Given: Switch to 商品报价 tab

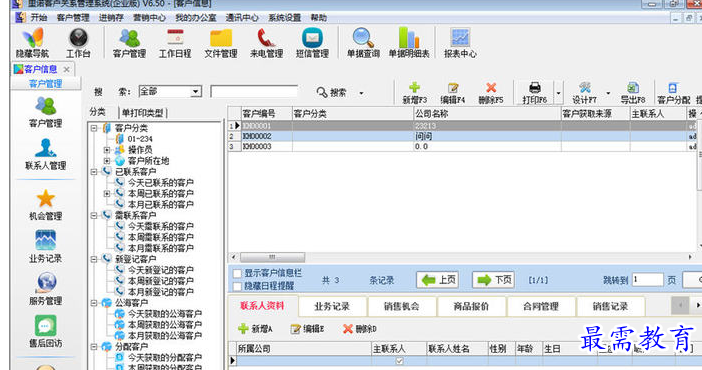Looking at the screenshot, I should [471, 306].
